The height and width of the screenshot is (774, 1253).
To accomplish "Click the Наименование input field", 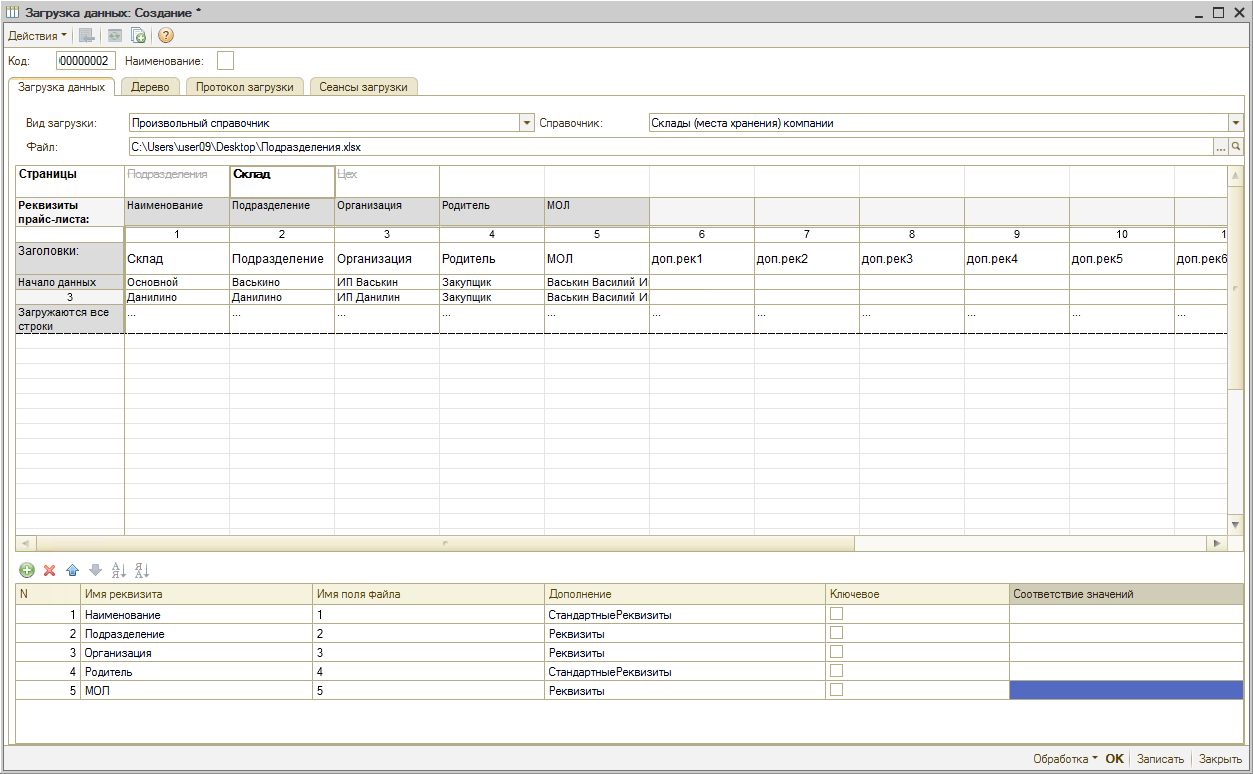I will (x=225, y=61).
